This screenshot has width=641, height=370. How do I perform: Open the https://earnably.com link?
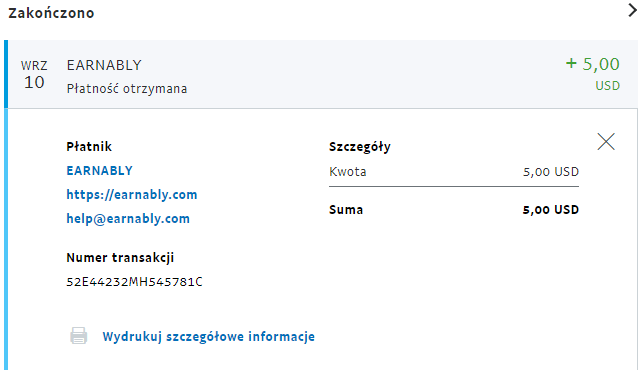132,195
